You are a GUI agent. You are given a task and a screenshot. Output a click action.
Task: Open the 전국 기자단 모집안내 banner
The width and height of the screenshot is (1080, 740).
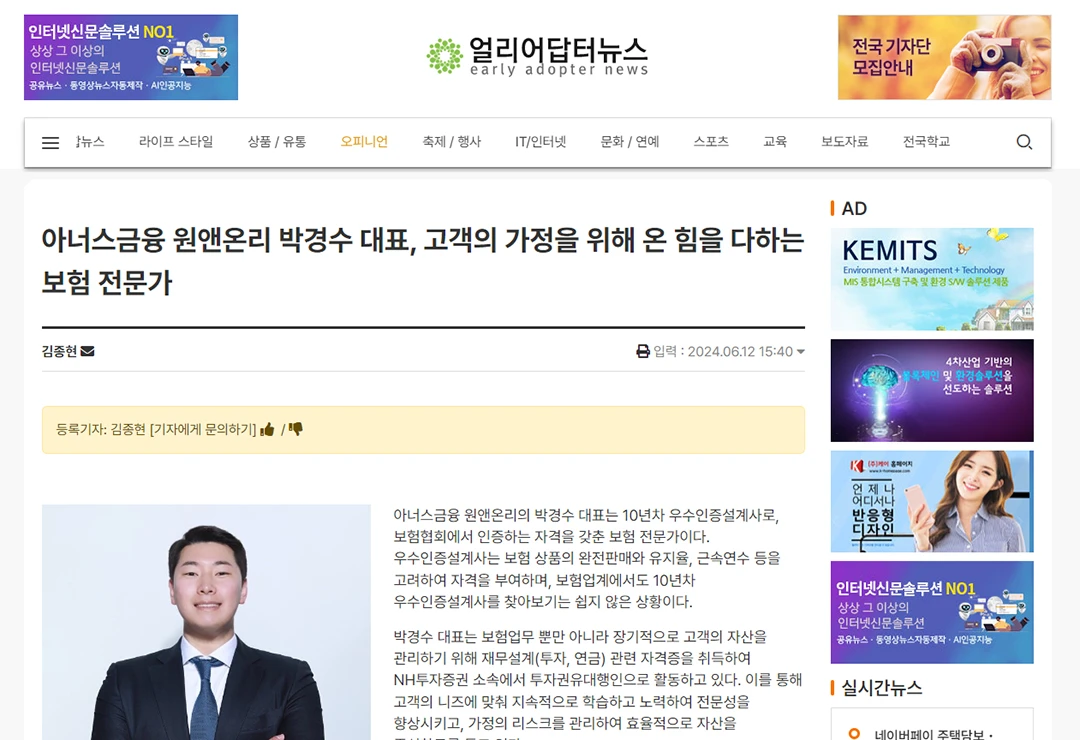(x=944, y=57)
